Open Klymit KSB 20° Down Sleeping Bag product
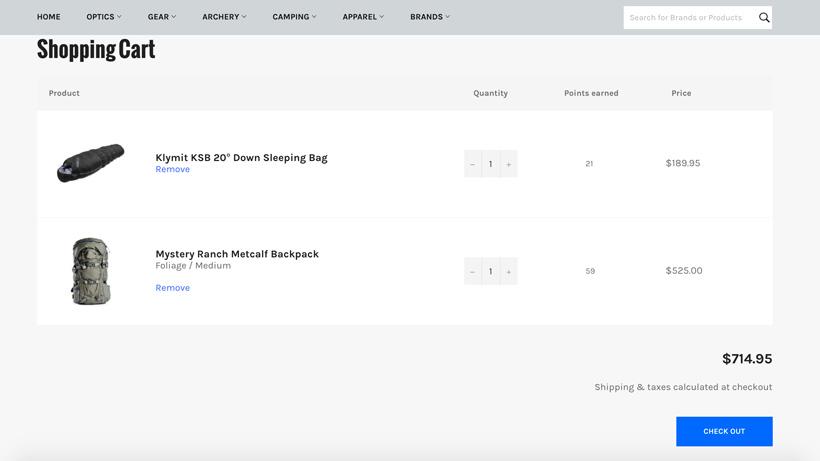 pos(241,157)
